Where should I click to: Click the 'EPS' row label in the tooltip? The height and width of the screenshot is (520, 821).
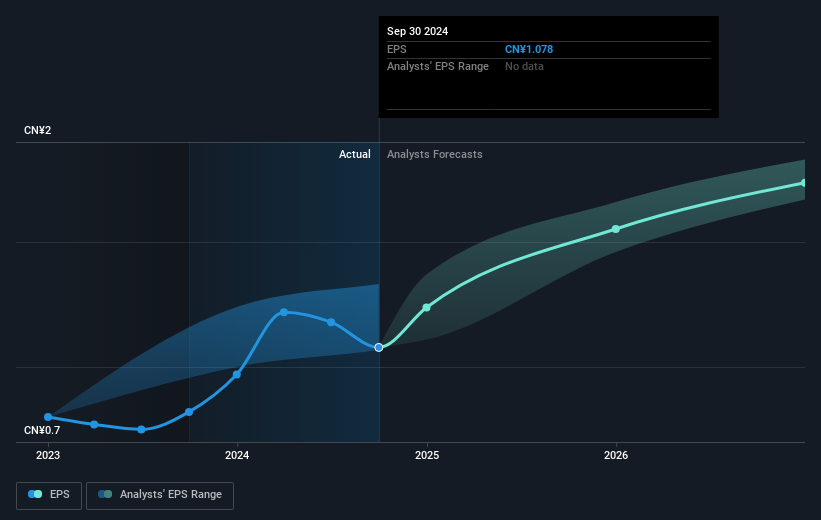point(396,49)
